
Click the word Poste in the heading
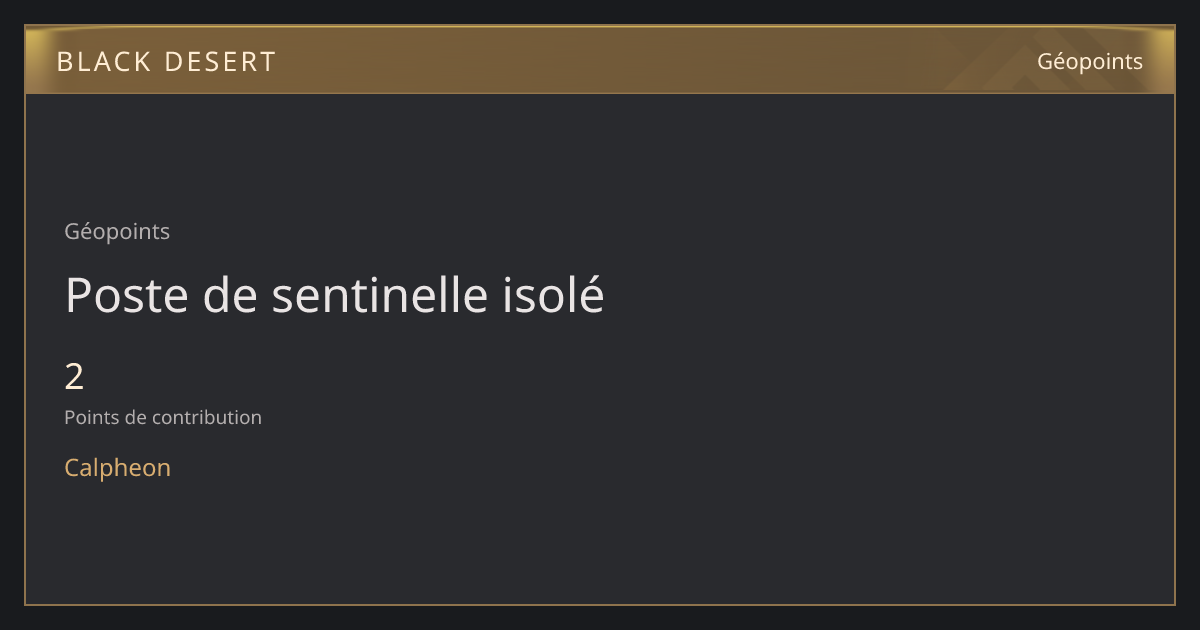pyautogui.click(x=128, y=296)
